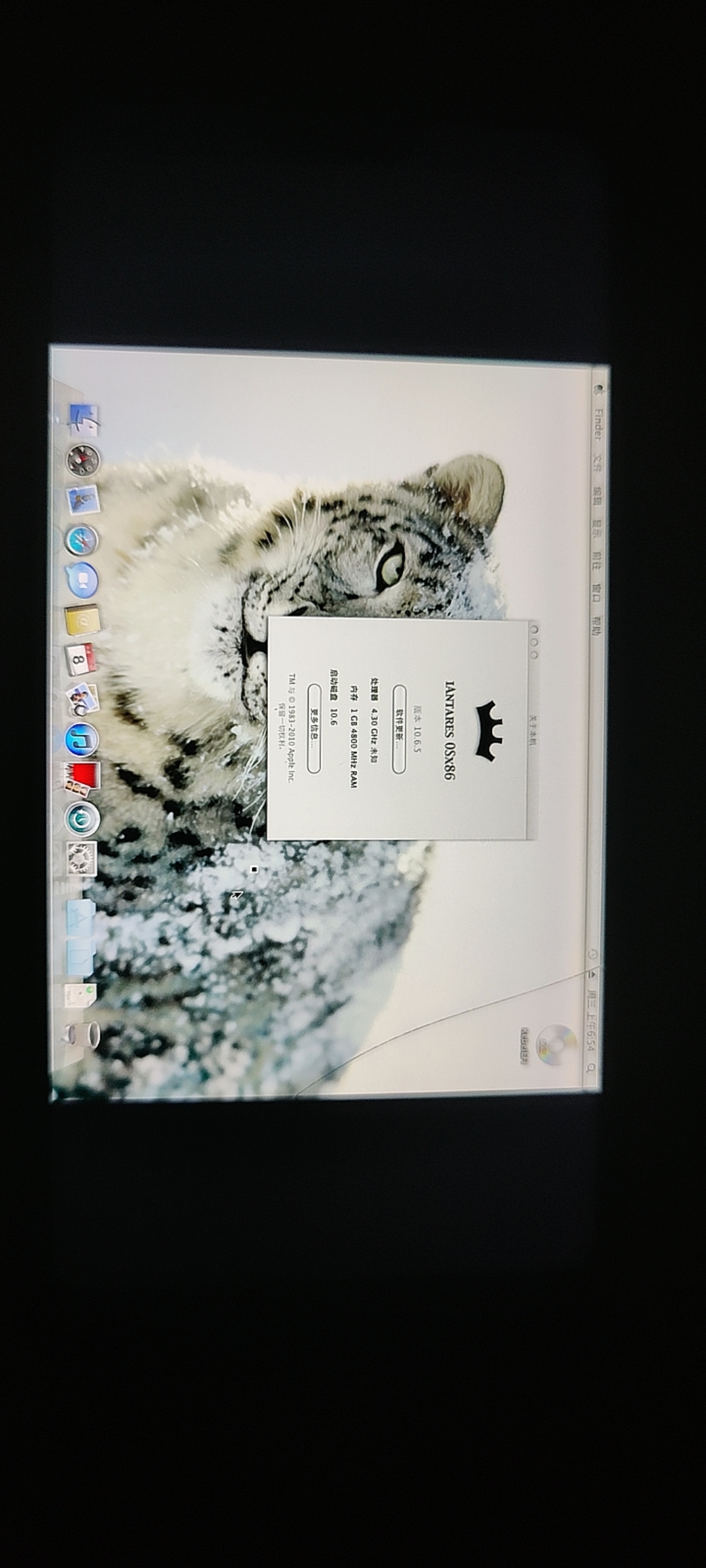This screenshot has width=706, height=1568.
Task: Click the IANTARES OSx86 title text
Action: (x=449, y=730)
